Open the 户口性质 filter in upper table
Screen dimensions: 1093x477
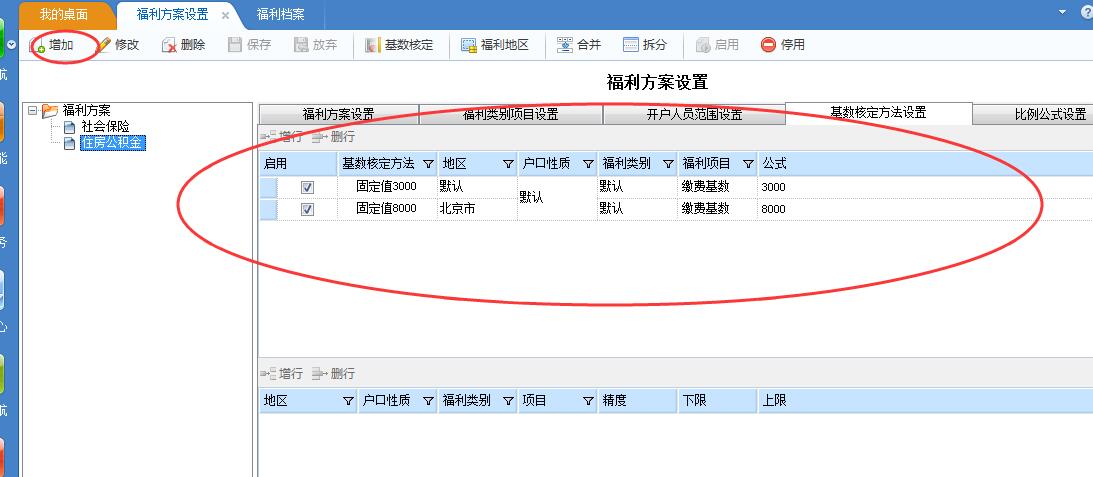[x=588, y=164]
